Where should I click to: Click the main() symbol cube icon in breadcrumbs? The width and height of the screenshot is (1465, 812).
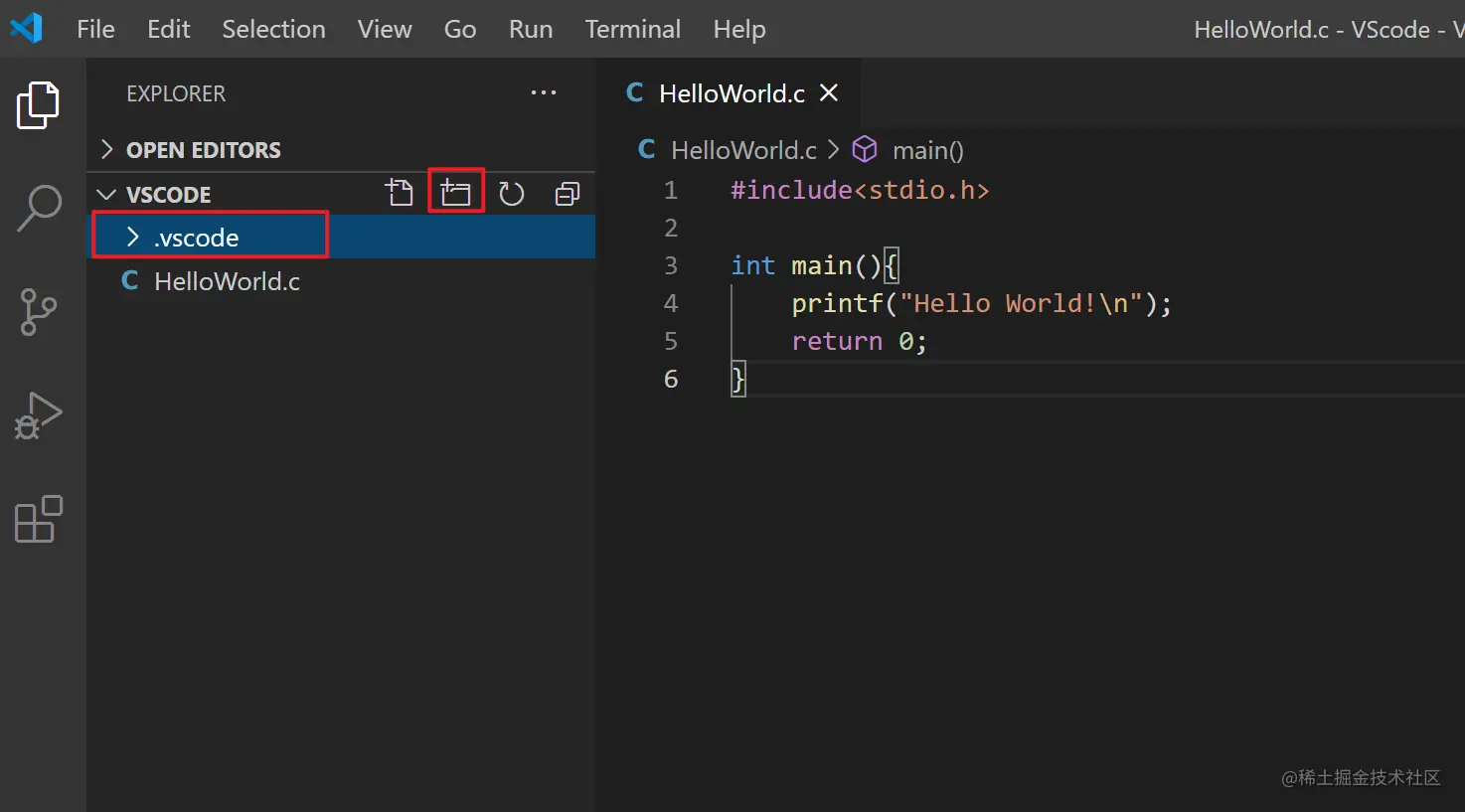coord(865,149)
